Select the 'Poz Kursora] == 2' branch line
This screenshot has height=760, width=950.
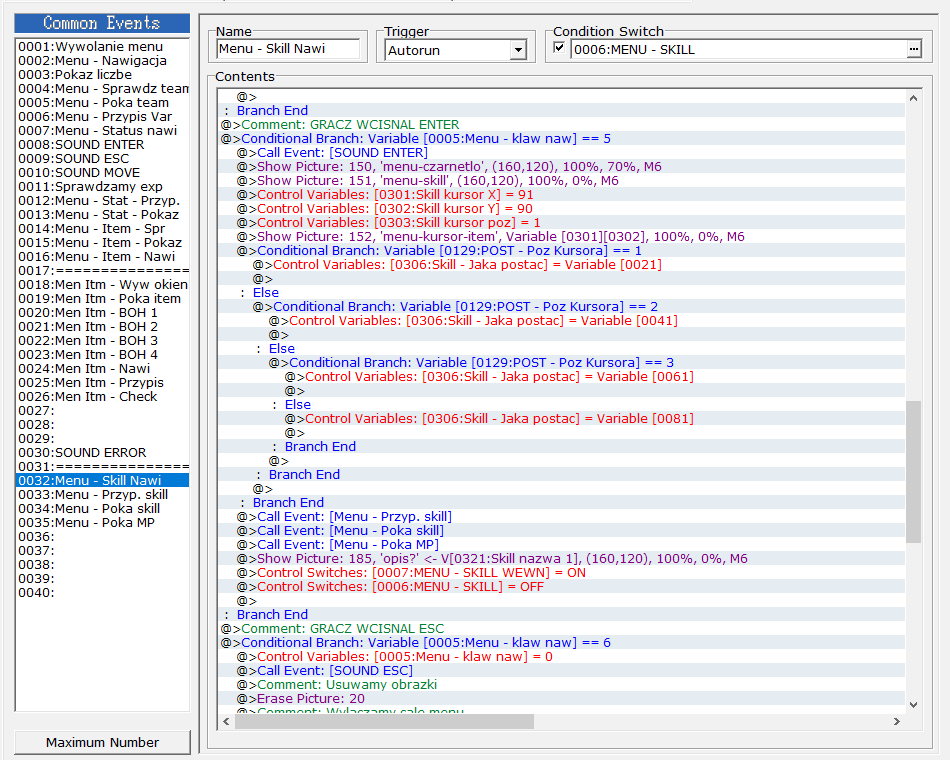pos(562,307)
